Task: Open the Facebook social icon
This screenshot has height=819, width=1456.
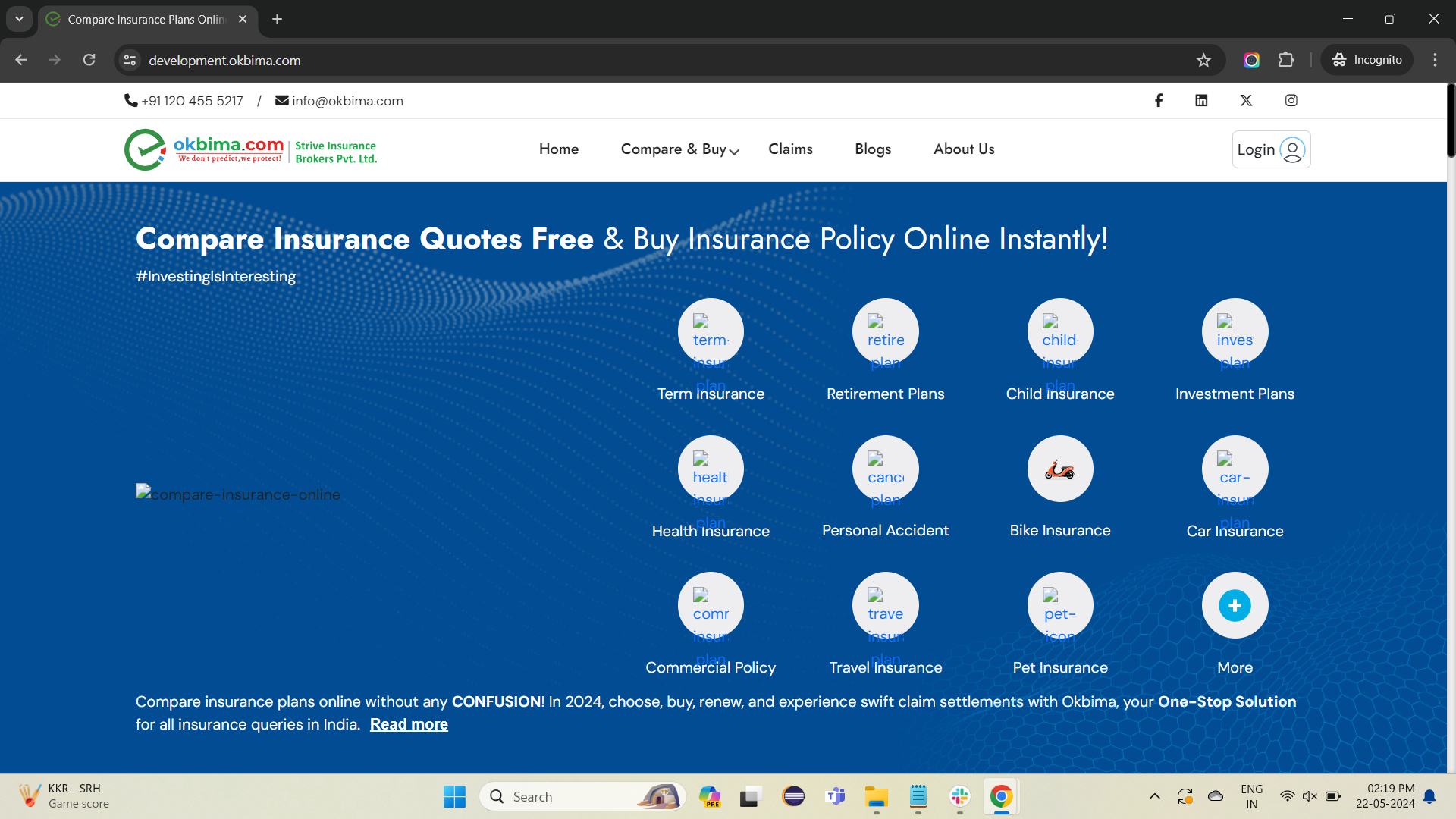Action: tap(1159, 100)
